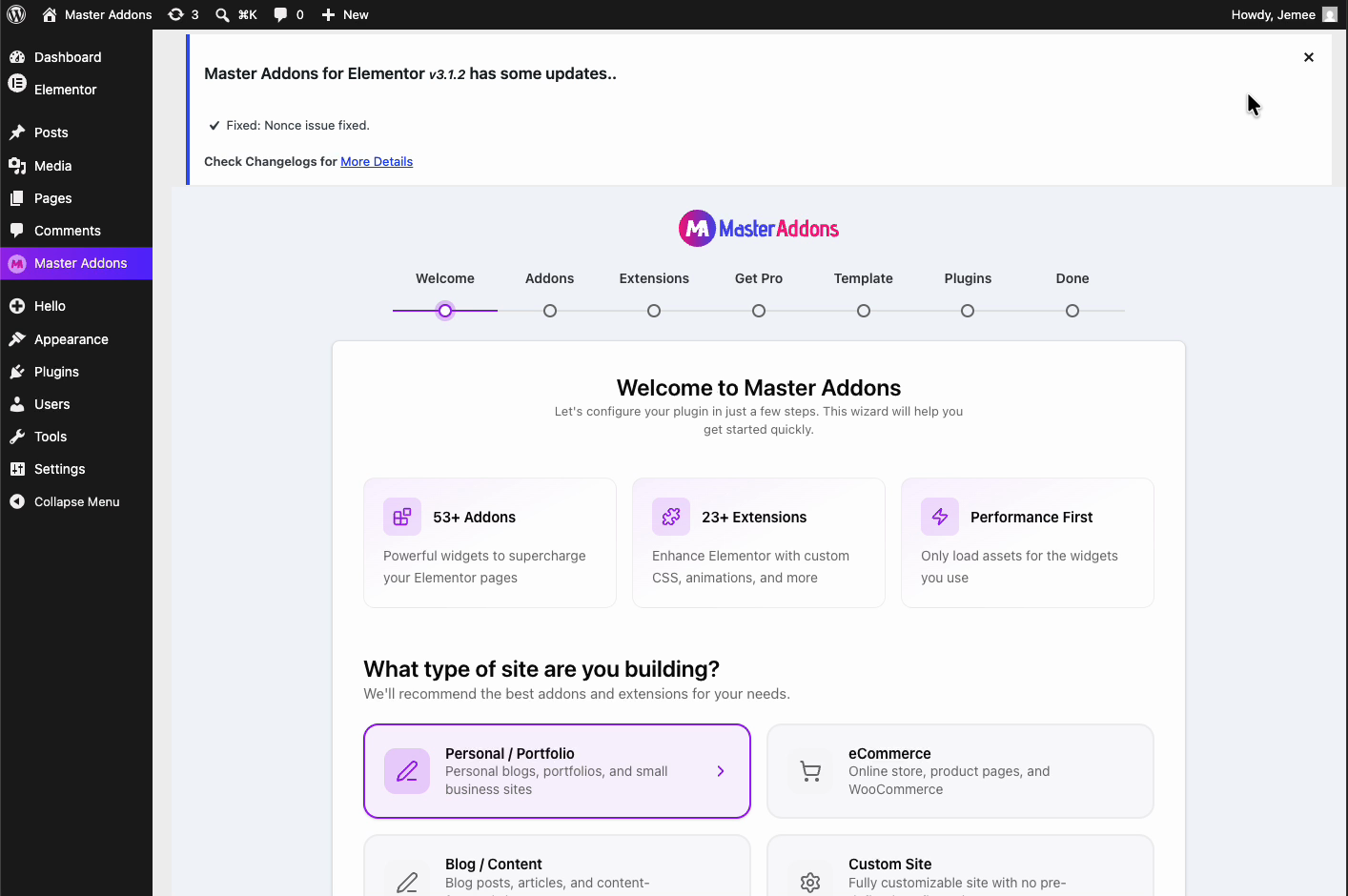Click the home icon beside Master Addons in the admin bar
1348x896 pixels.
[x=50, y=14]
